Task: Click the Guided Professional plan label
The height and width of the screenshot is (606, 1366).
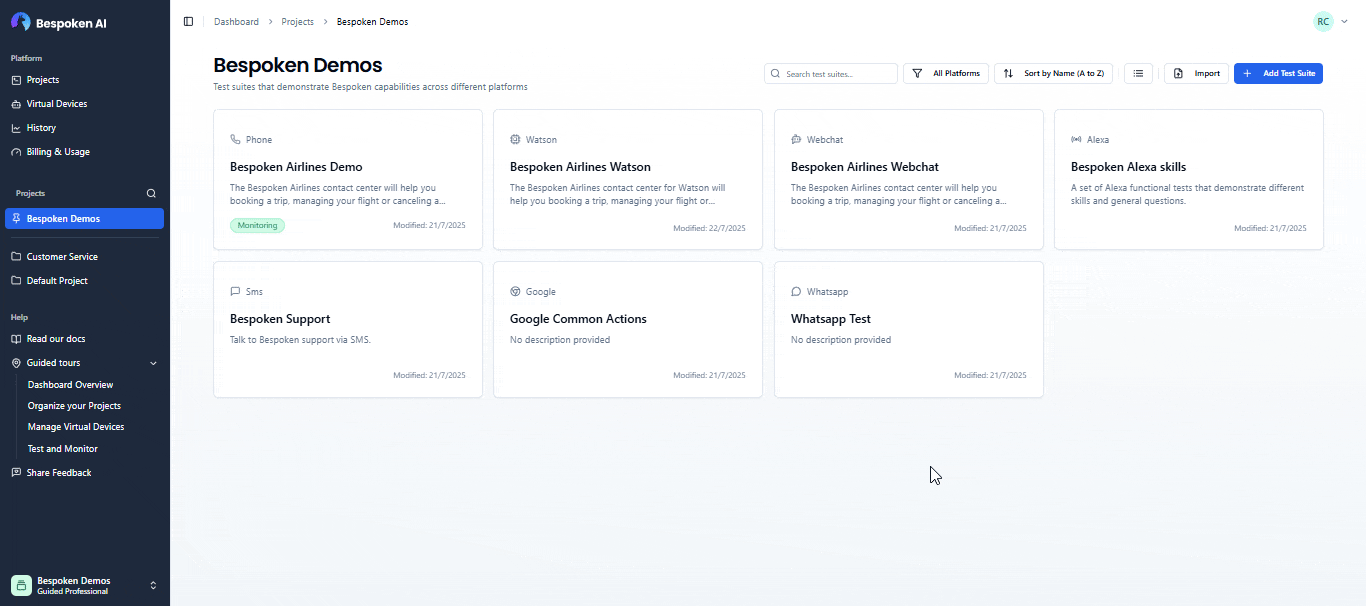Action: [x=73, y=592]
